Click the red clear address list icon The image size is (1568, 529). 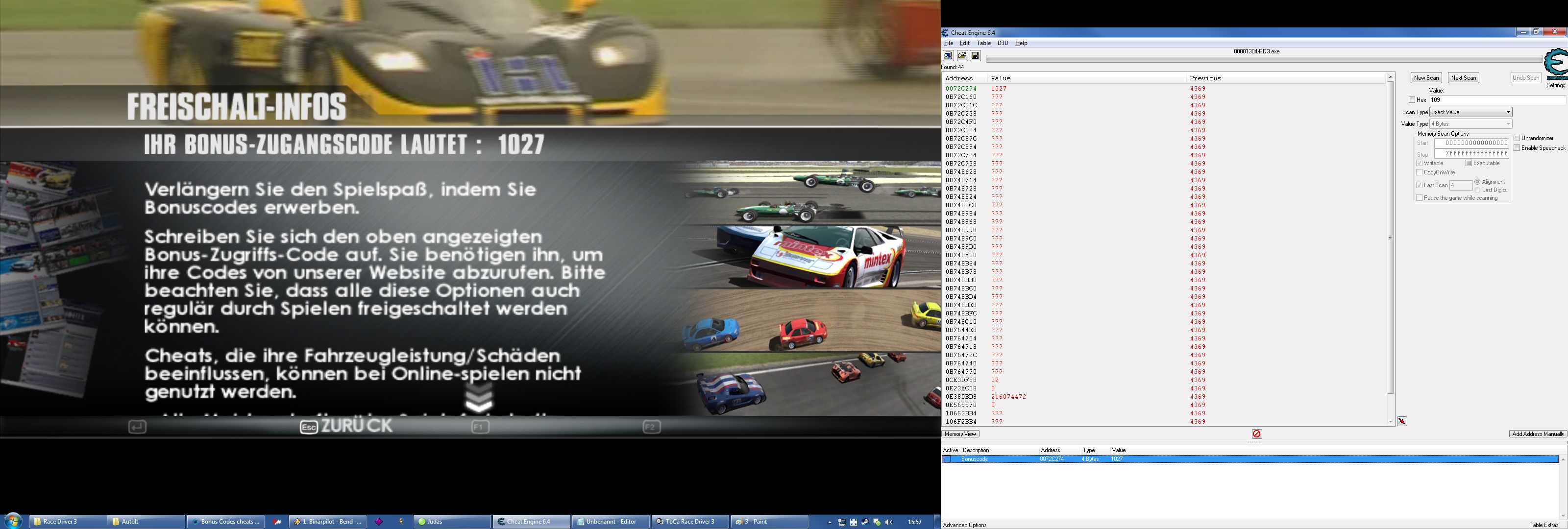point(1257,434)
